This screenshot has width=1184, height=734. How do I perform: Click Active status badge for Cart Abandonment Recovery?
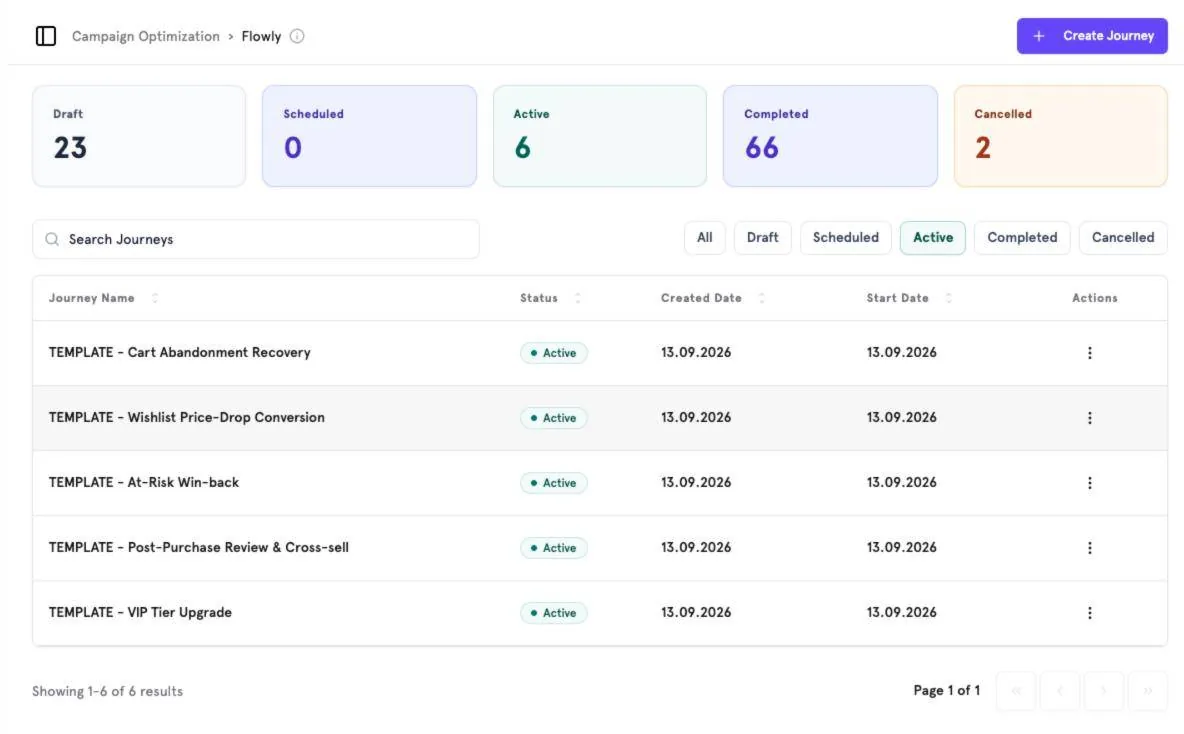[x=553, y=353]
